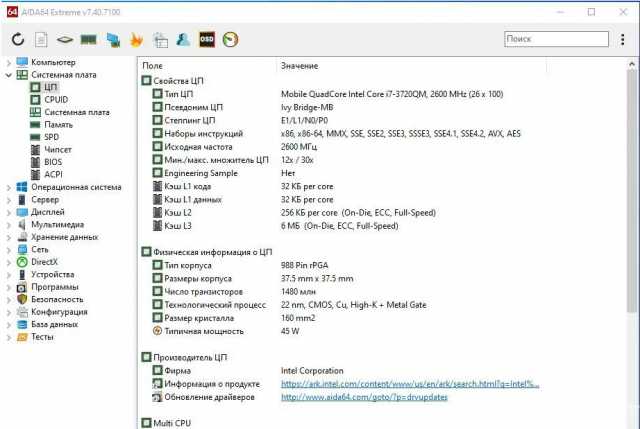Expand the Операционная система node

click(9, 187)
